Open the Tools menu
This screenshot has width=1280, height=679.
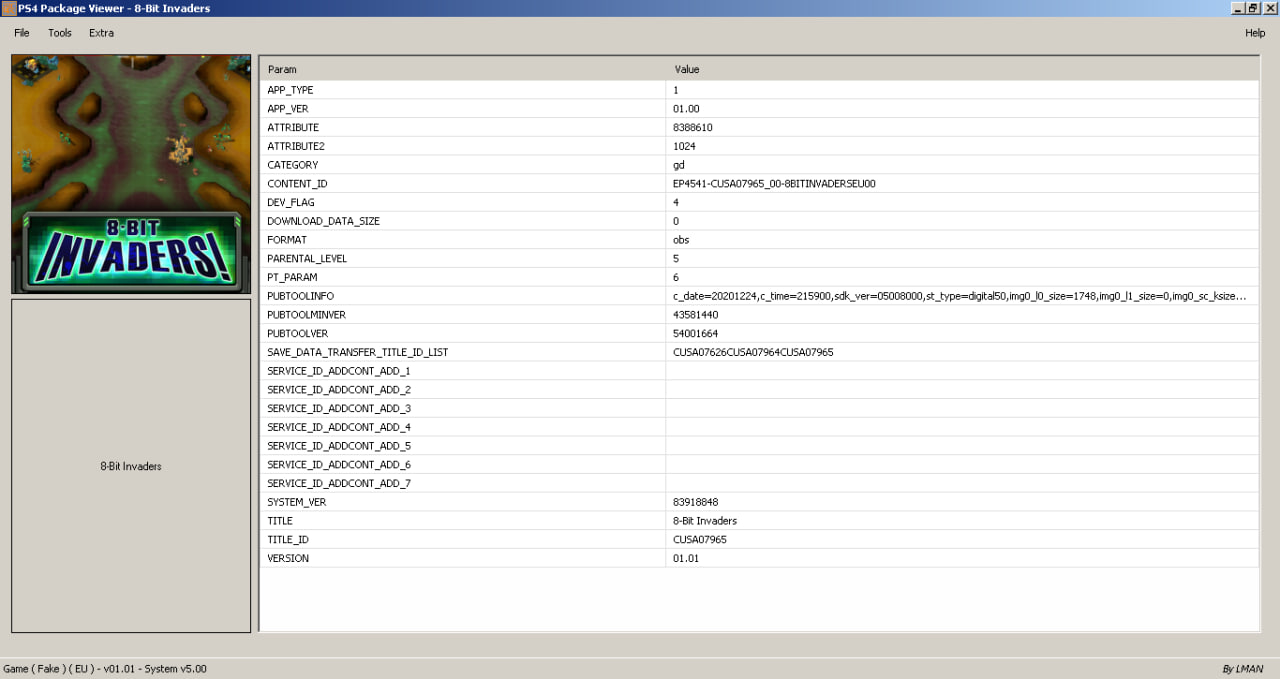(x=60, y=33)
